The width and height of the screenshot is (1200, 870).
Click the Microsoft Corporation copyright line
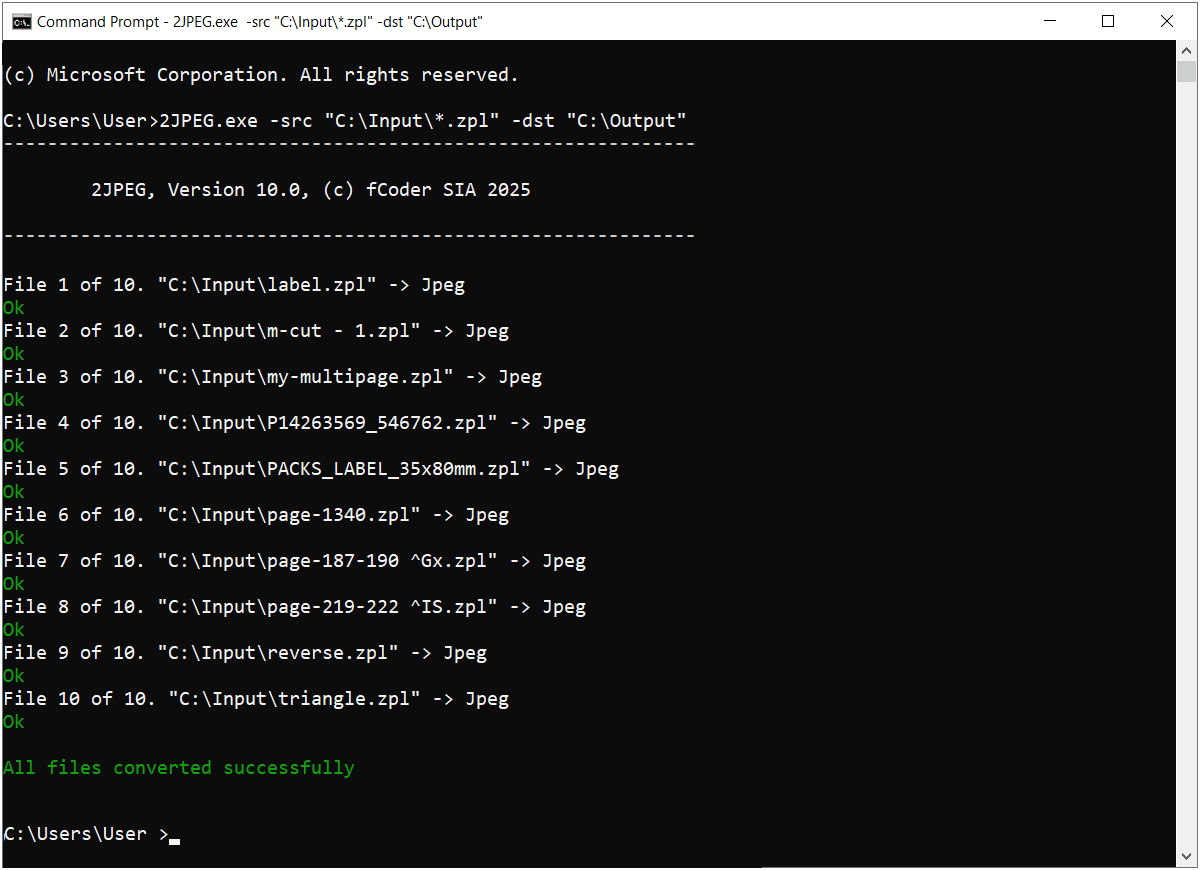pos(261,75)
